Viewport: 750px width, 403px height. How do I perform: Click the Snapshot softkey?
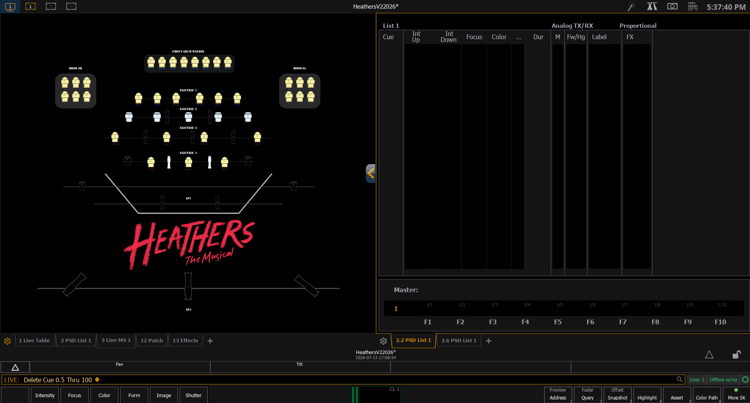617,395
